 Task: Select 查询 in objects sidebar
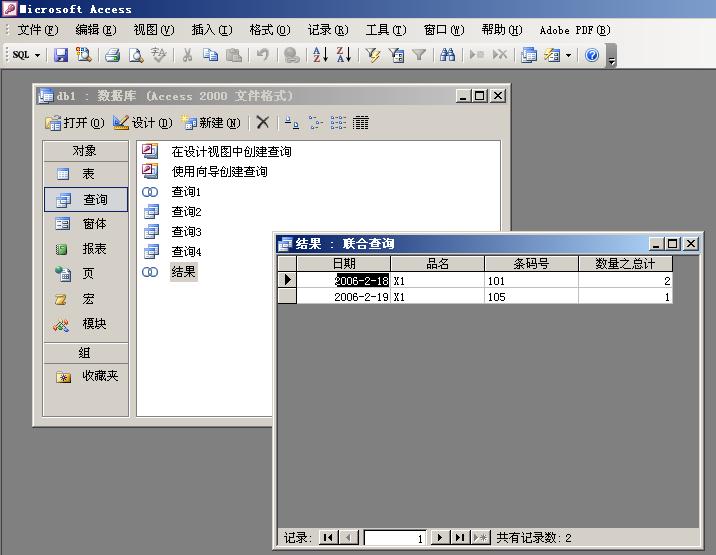pyautogui.click(x=86, y=200)
